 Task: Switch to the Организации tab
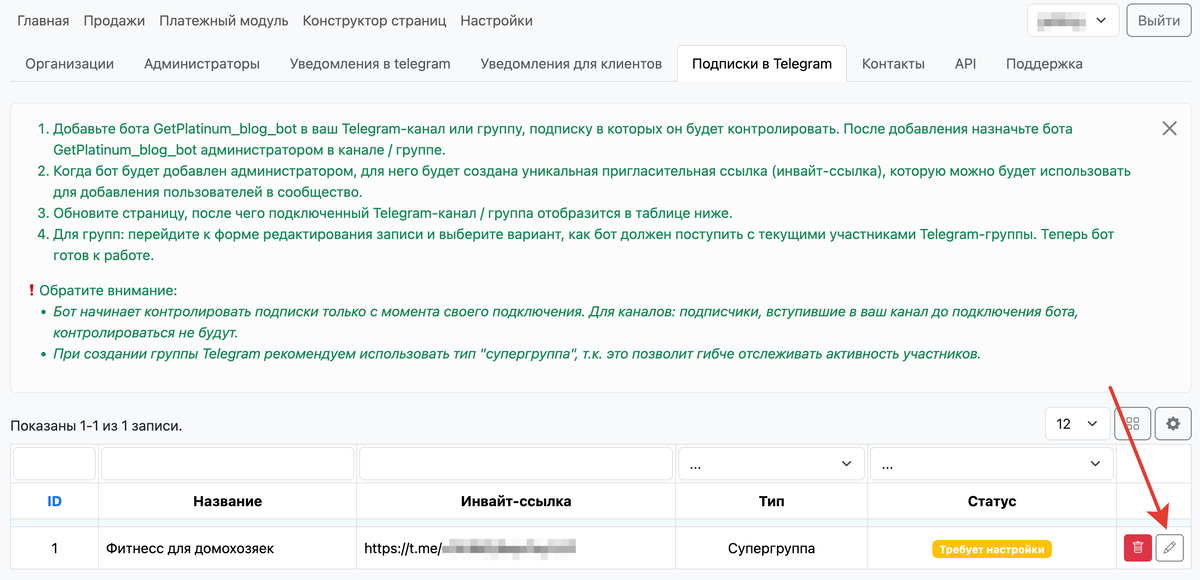coord(69,64)
